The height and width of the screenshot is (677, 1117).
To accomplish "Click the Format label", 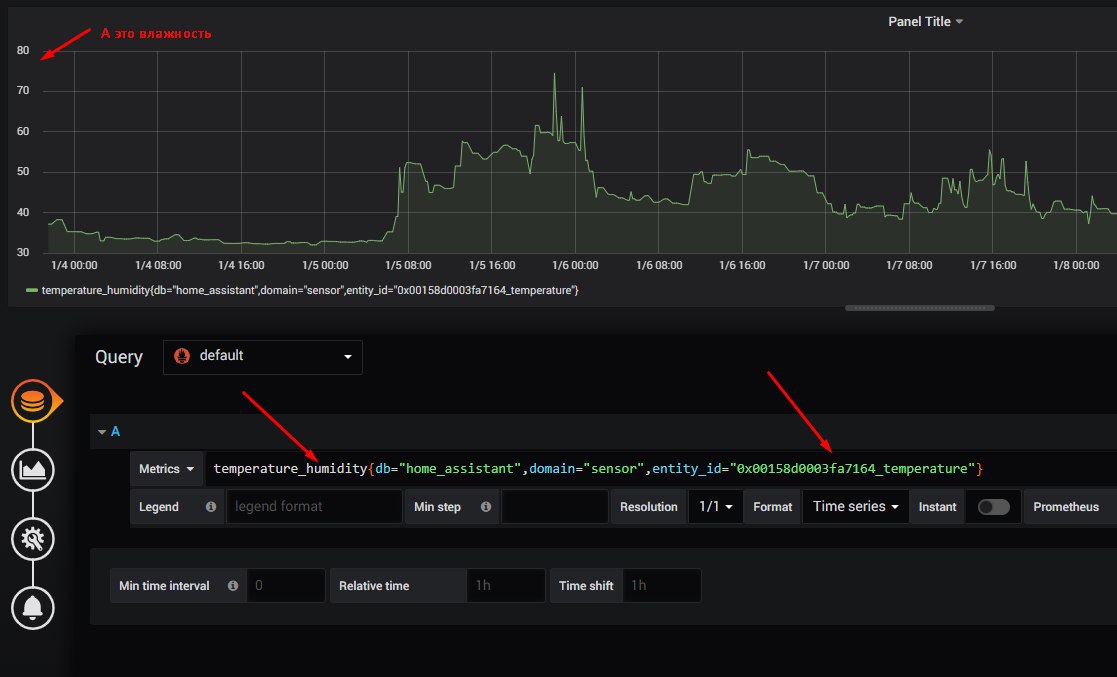I will pyautogui.click(x=773, y=507).
